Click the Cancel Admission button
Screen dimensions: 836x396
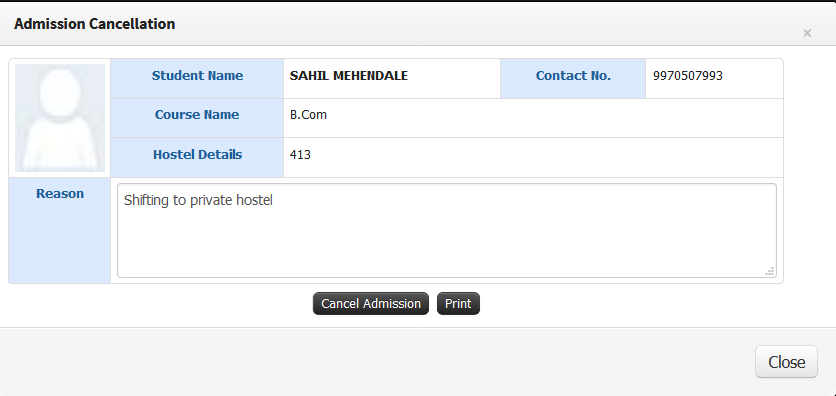(x=371, y=304)
